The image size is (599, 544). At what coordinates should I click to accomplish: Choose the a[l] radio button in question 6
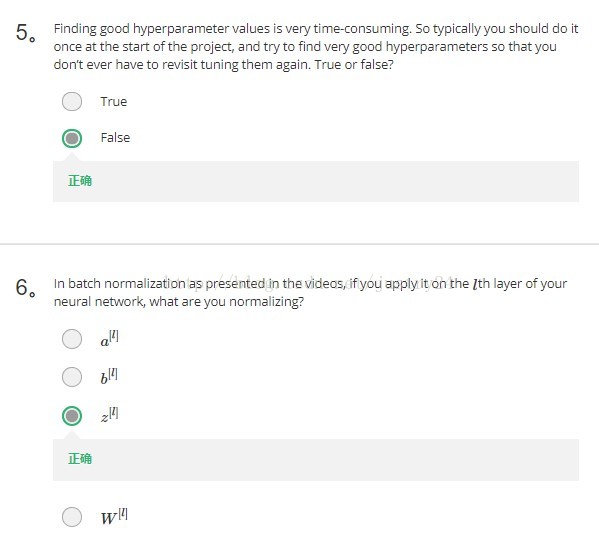72,339
